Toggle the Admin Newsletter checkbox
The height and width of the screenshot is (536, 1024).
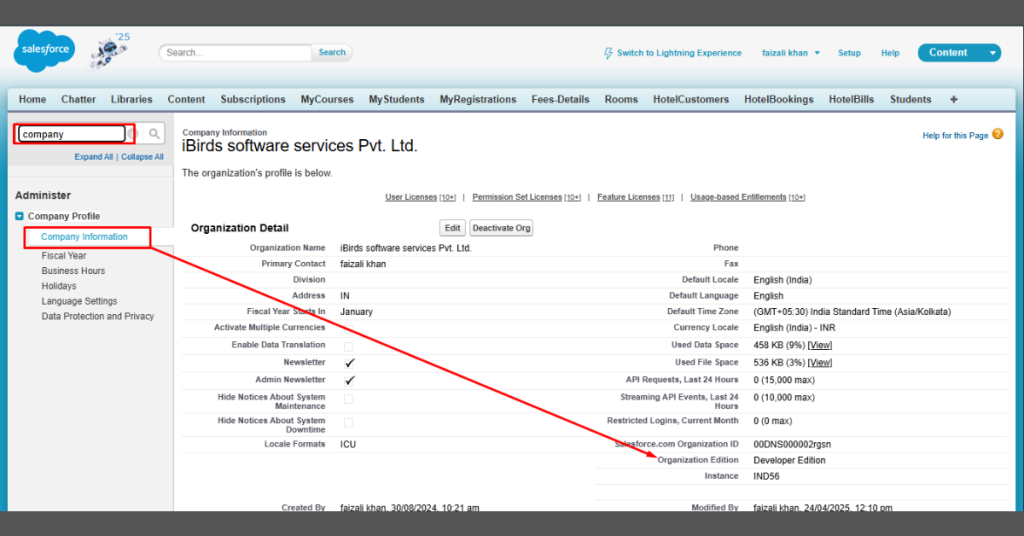(x=349, y=381)
